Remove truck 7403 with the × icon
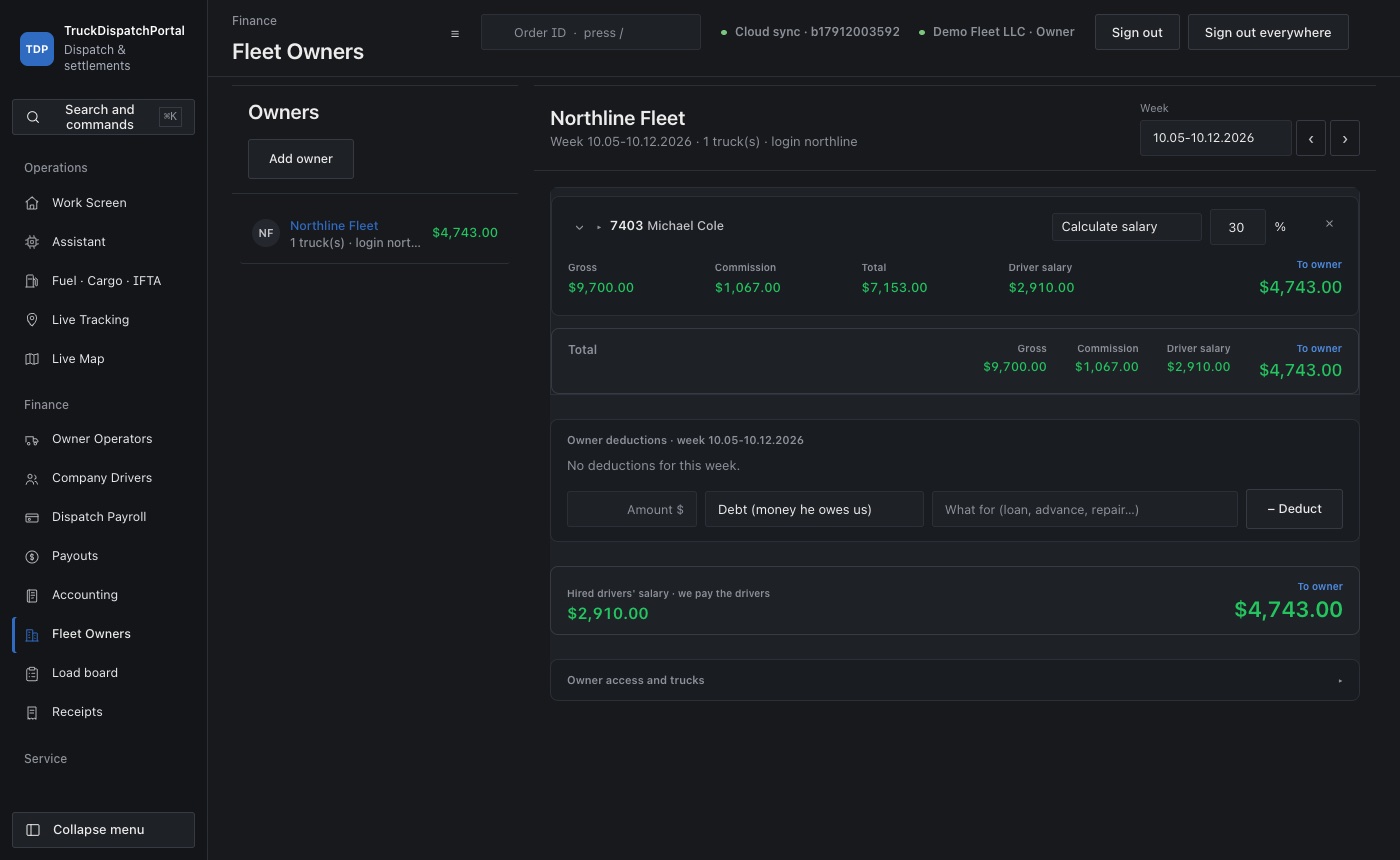 point(1329,224)
